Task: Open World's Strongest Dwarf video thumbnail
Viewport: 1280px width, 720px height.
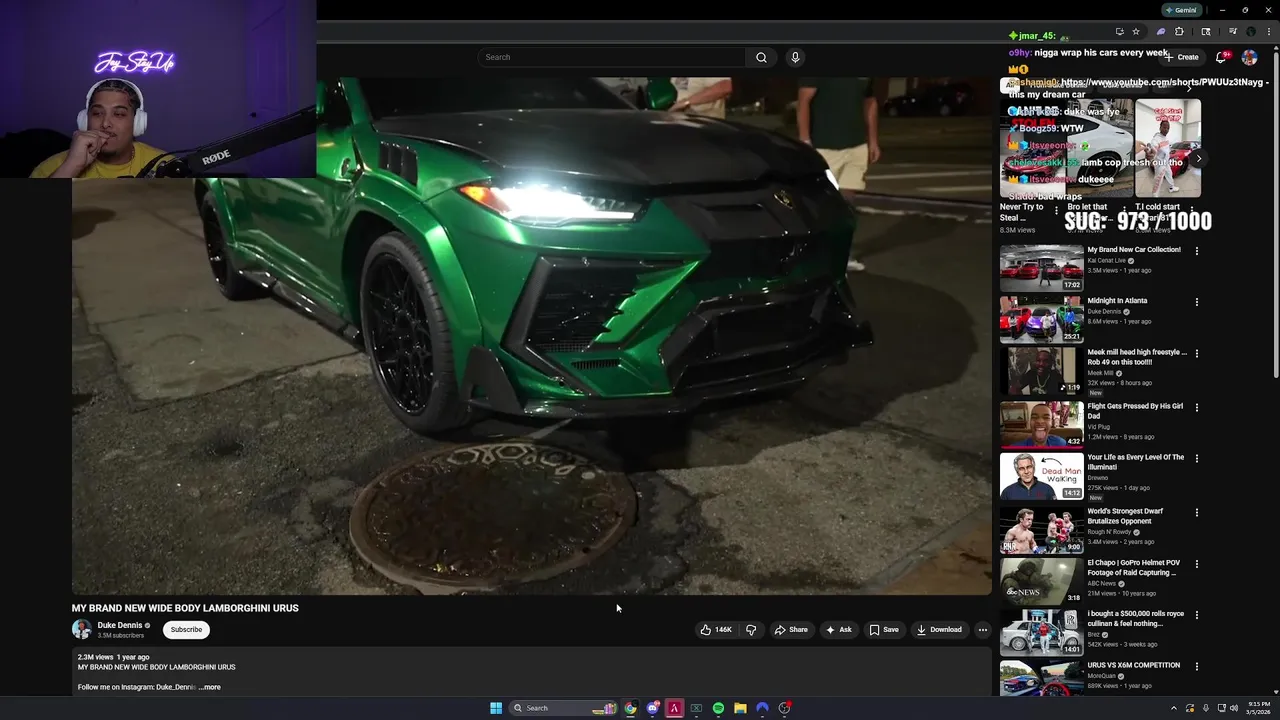Action: 1041,531
